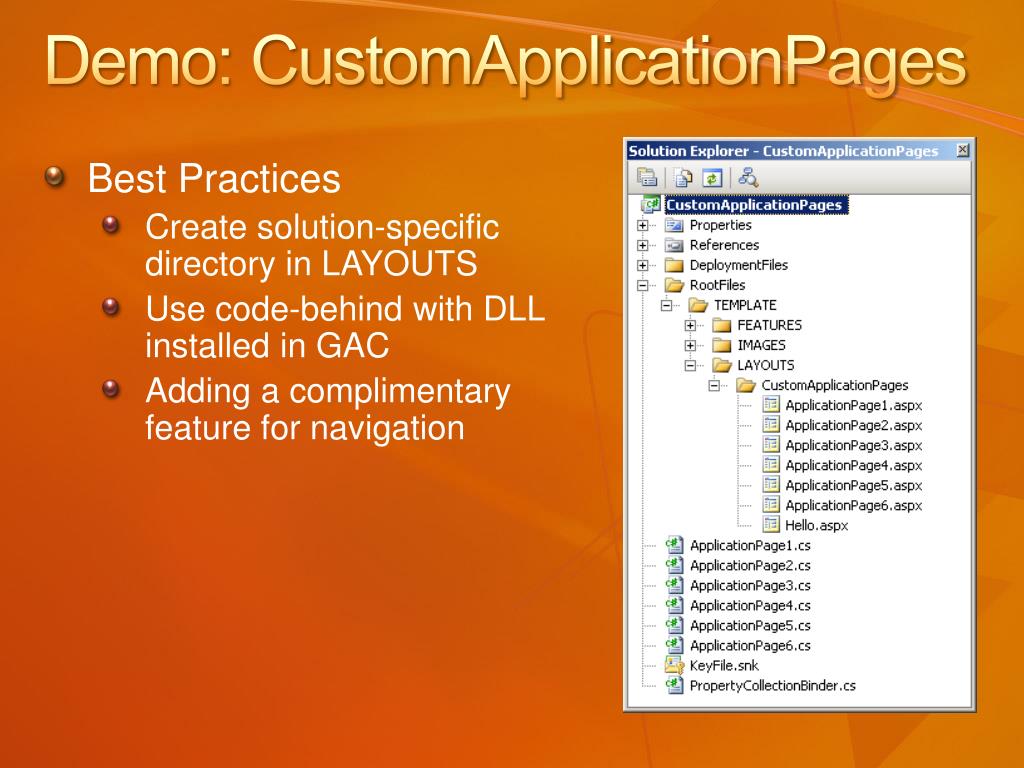
Task: Click the View Class Diagram toolbar icon
Action: (x=748, y=177)
